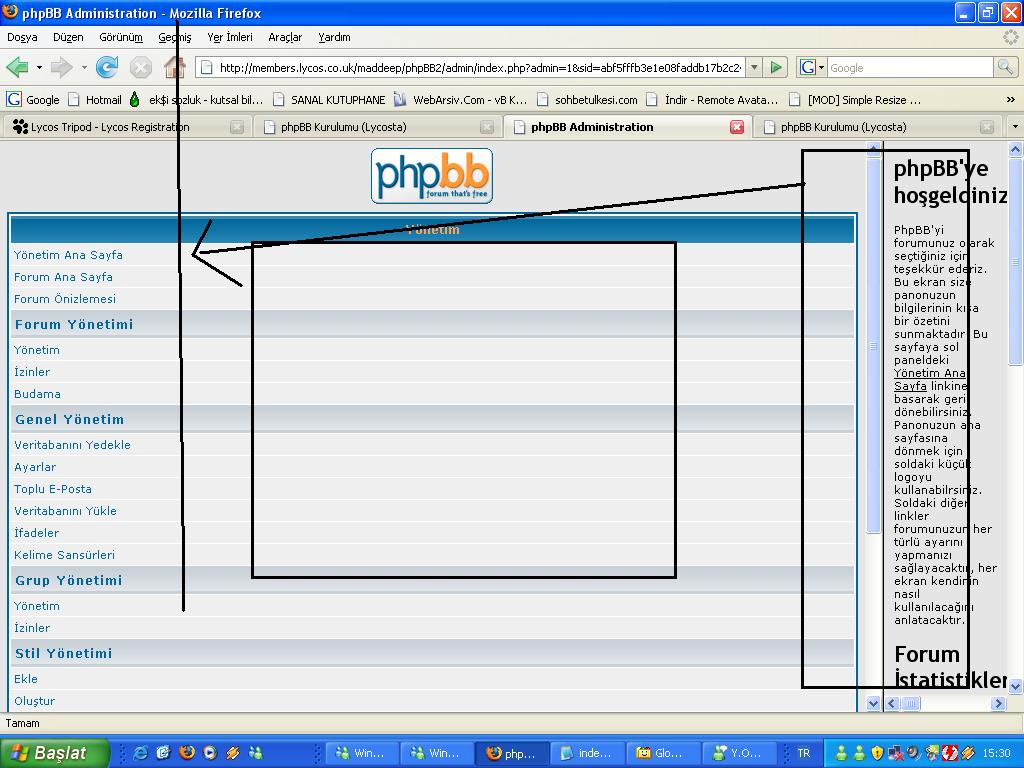Open the Veritabanını Yedekle link
Viewport: 1024px width, 768px height.
72,445
